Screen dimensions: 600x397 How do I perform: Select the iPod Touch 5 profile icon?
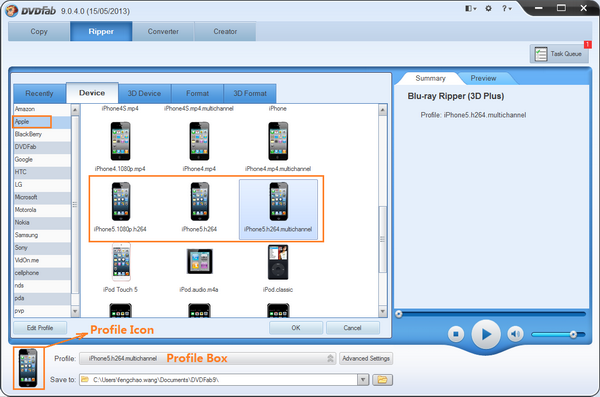tap(121, 262)
